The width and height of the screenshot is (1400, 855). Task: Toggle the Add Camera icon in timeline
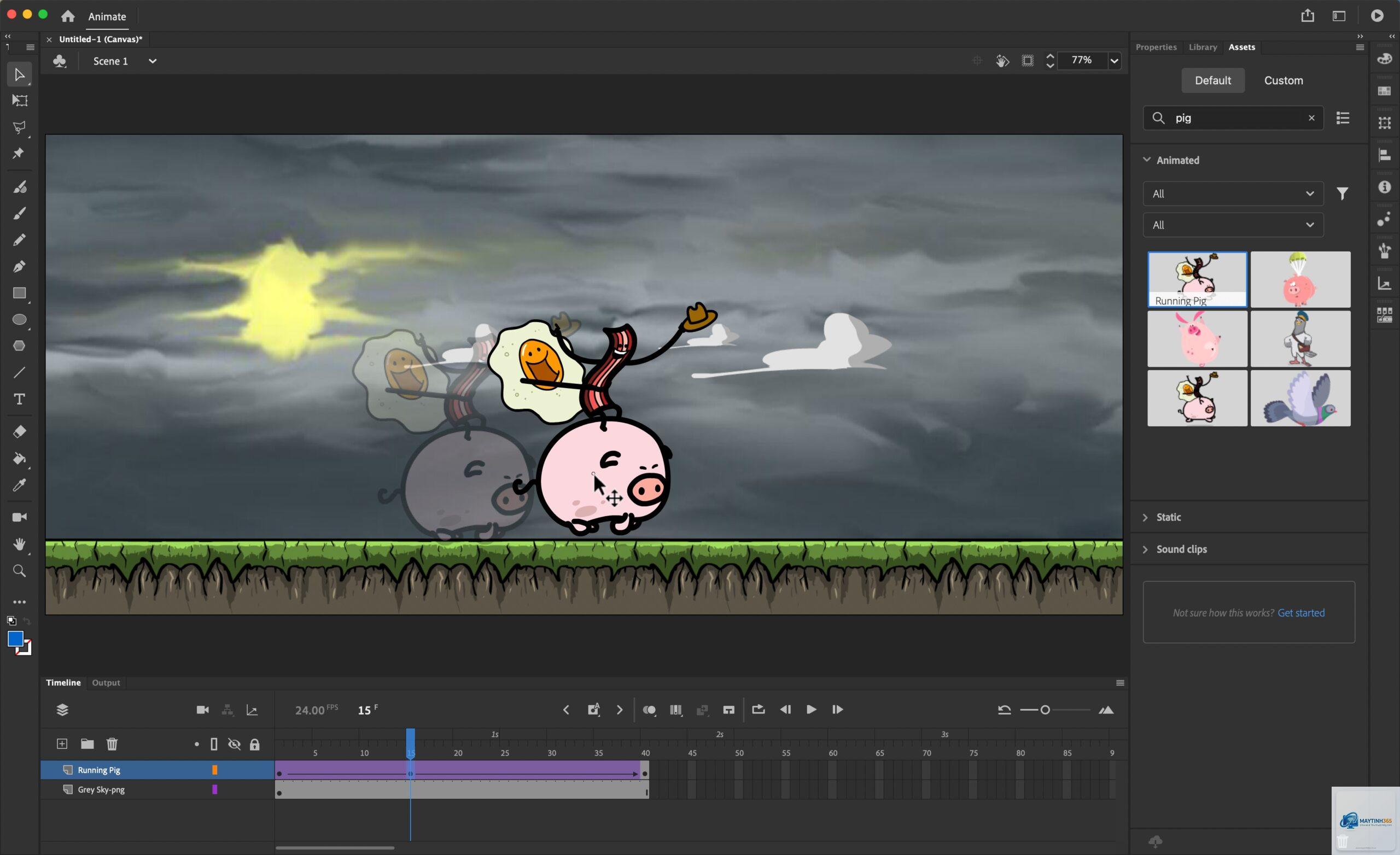tap(202, 710)
